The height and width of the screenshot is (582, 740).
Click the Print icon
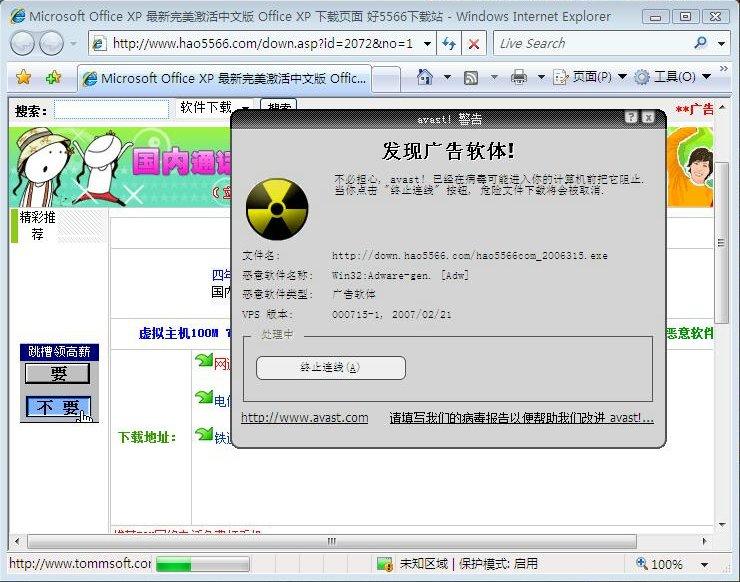pyautogui.click(x=519, y=77)
